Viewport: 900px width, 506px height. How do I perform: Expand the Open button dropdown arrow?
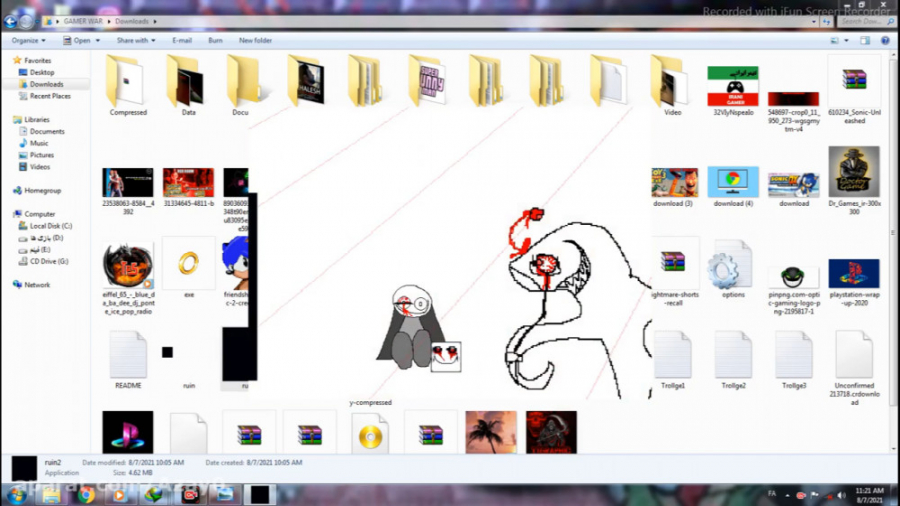click(98, 41)
